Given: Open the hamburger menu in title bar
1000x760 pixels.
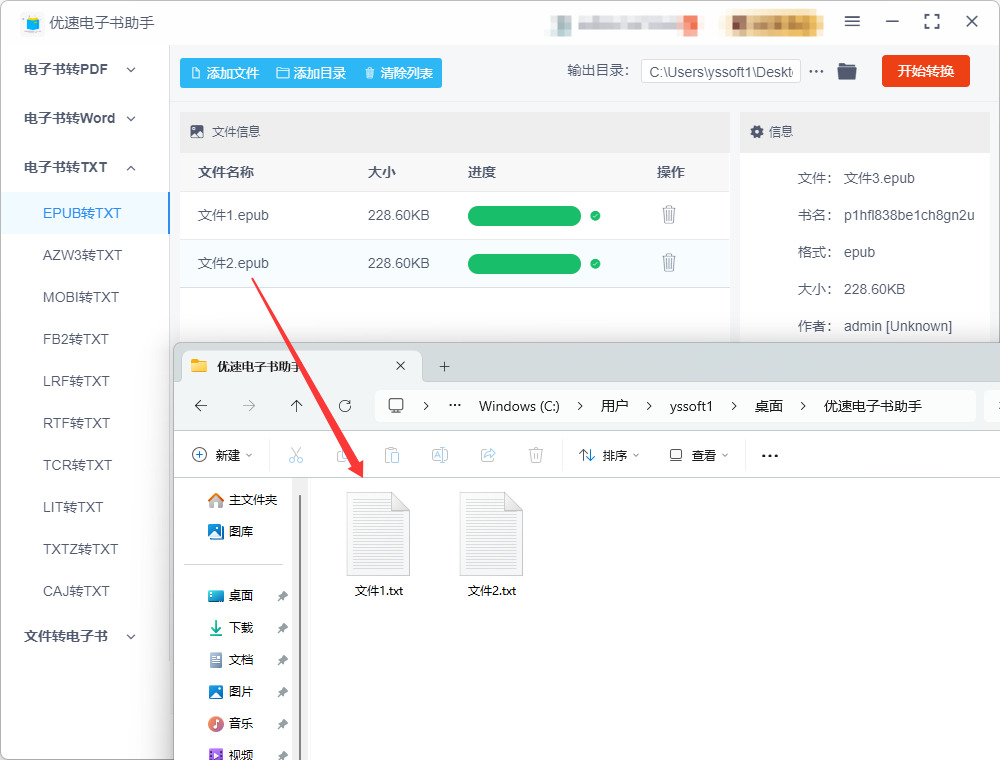Looking at the screenshot, I should pos(852,22).
